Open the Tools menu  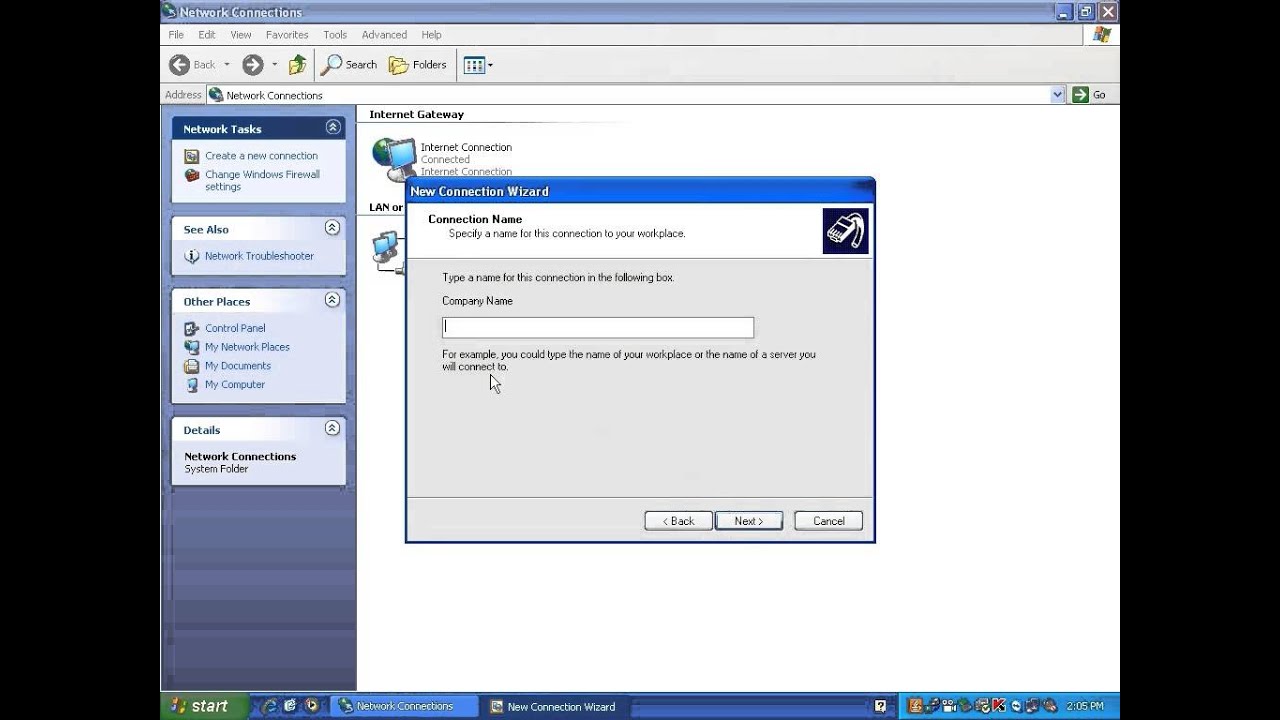pyautogui.click(x=335, y=34)
